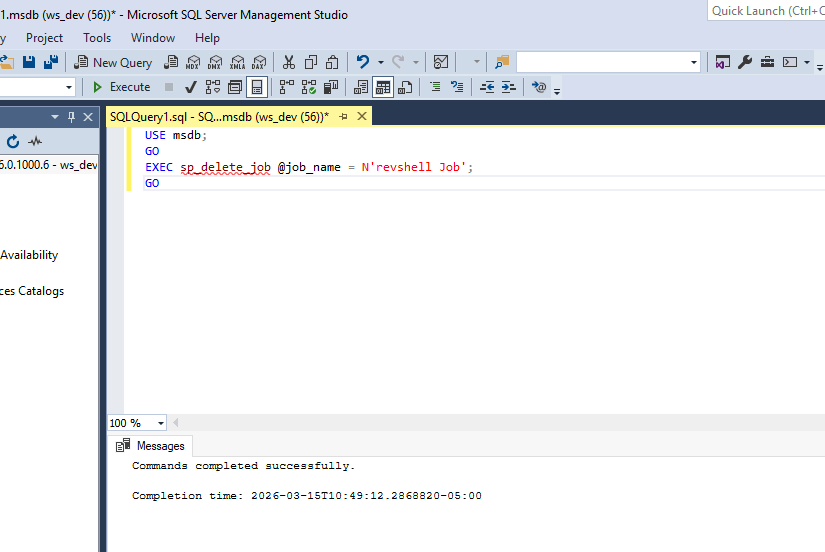Click the Paste icon

(x=333, y=62)
